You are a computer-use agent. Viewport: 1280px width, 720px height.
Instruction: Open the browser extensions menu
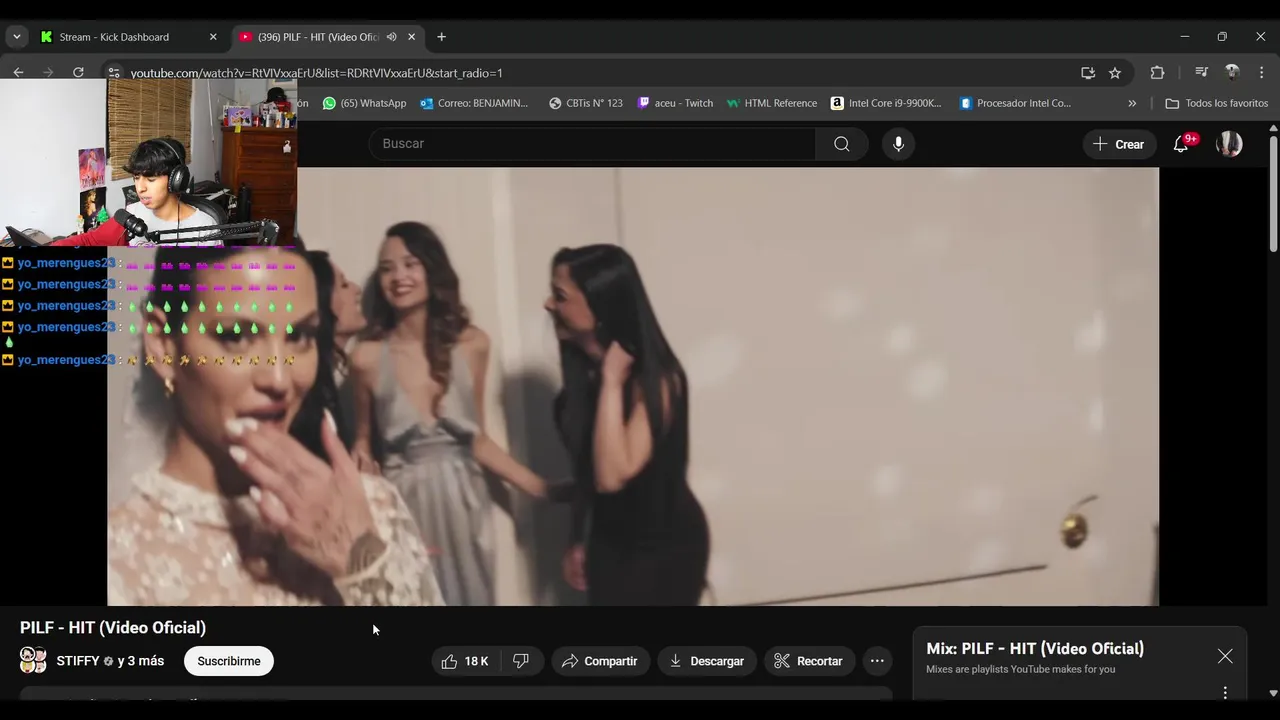pyautogui.click(x=1157, y=72)
